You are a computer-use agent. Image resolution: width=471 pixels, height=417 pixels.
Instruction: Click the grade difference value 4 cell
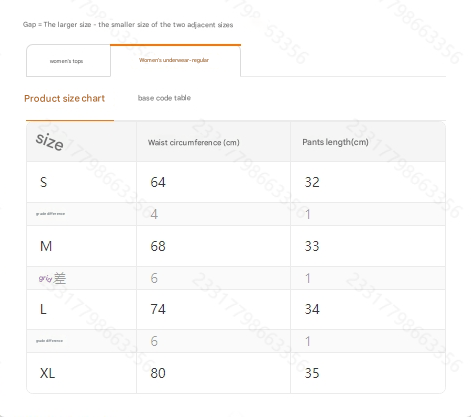click(213, 214)
